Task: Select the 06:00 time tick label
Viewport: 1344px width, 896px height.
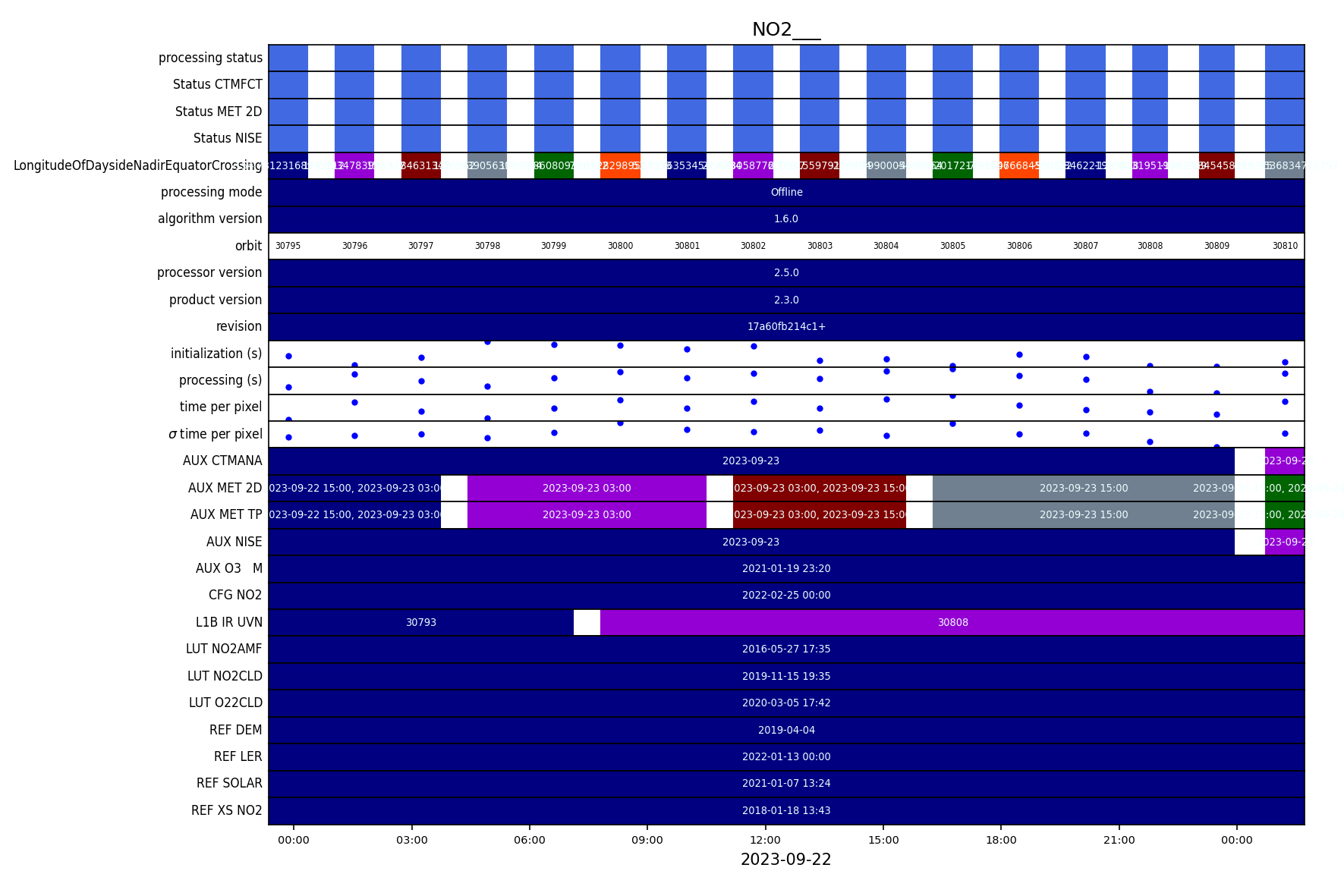Action: (x=529, y=840)
